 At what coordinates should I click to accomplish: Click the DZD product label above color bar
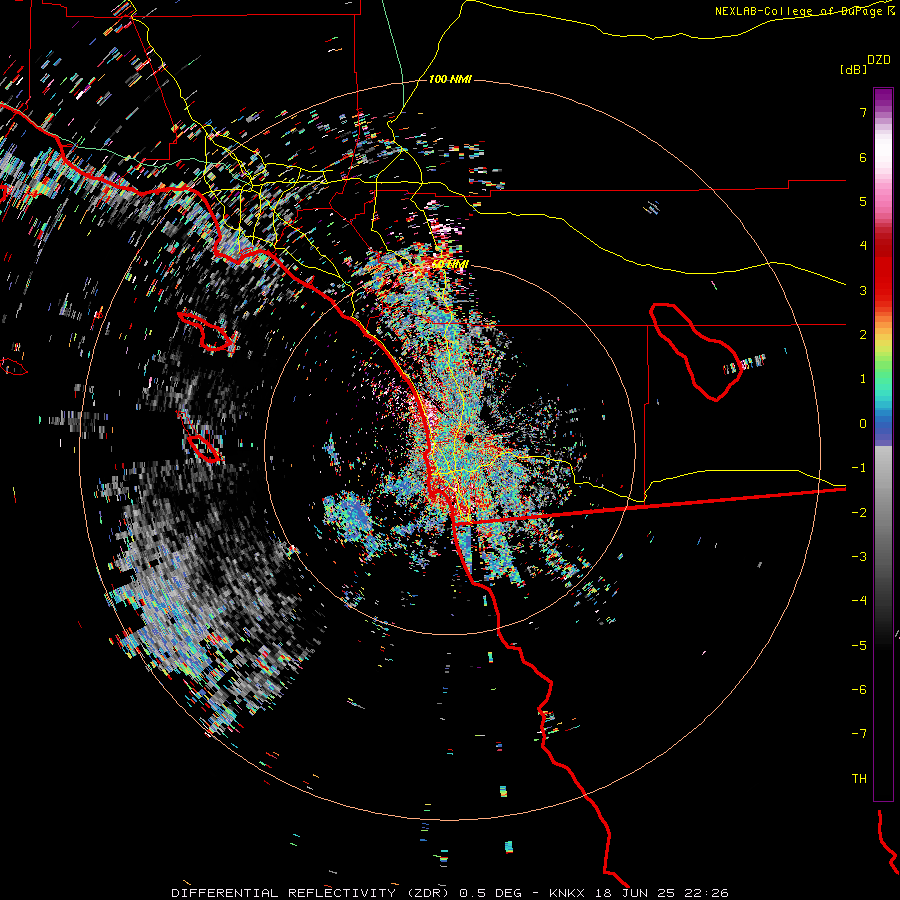click(879, 60)
